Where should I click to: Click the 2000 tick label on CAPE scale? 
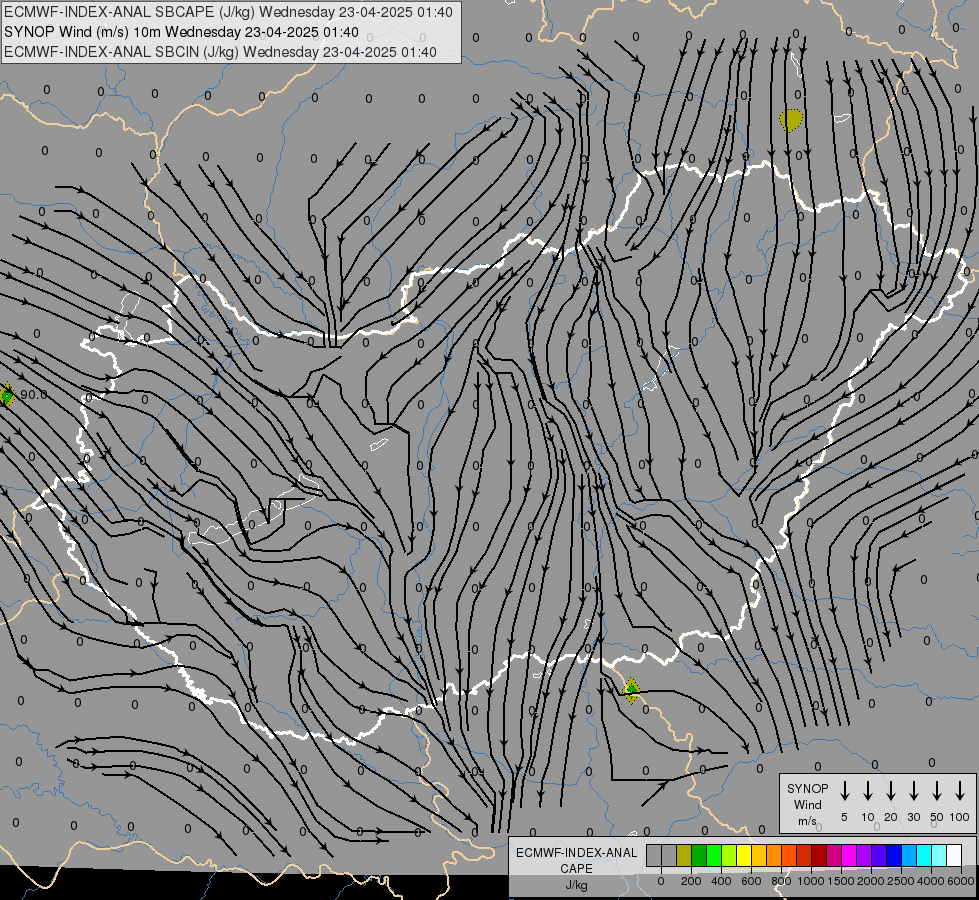[x=871, y=881]
